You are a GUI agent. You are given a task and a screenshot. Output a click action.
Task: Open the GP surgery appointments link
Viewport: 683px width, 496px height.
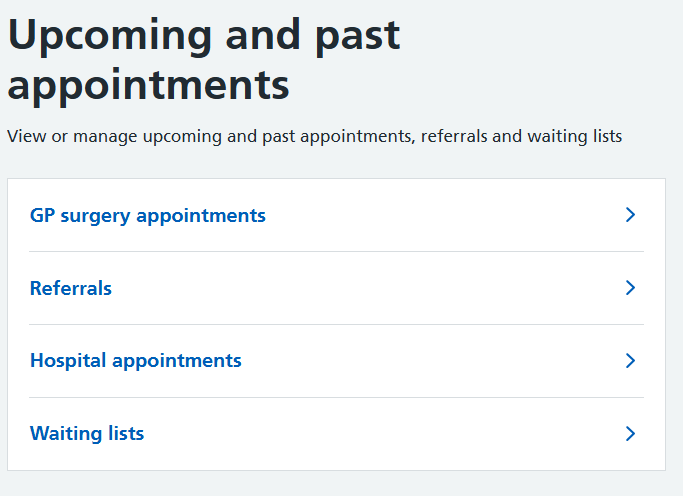148,215
